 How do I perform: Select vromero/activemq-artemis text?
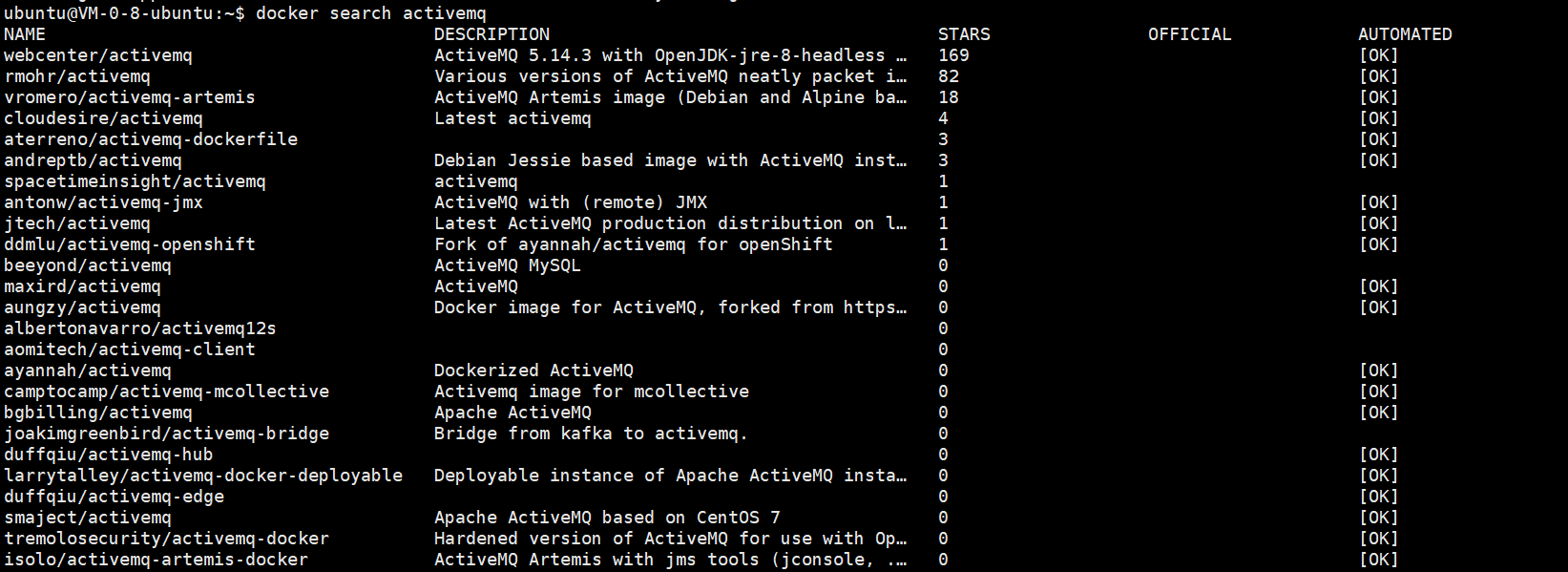click(129, 97)
